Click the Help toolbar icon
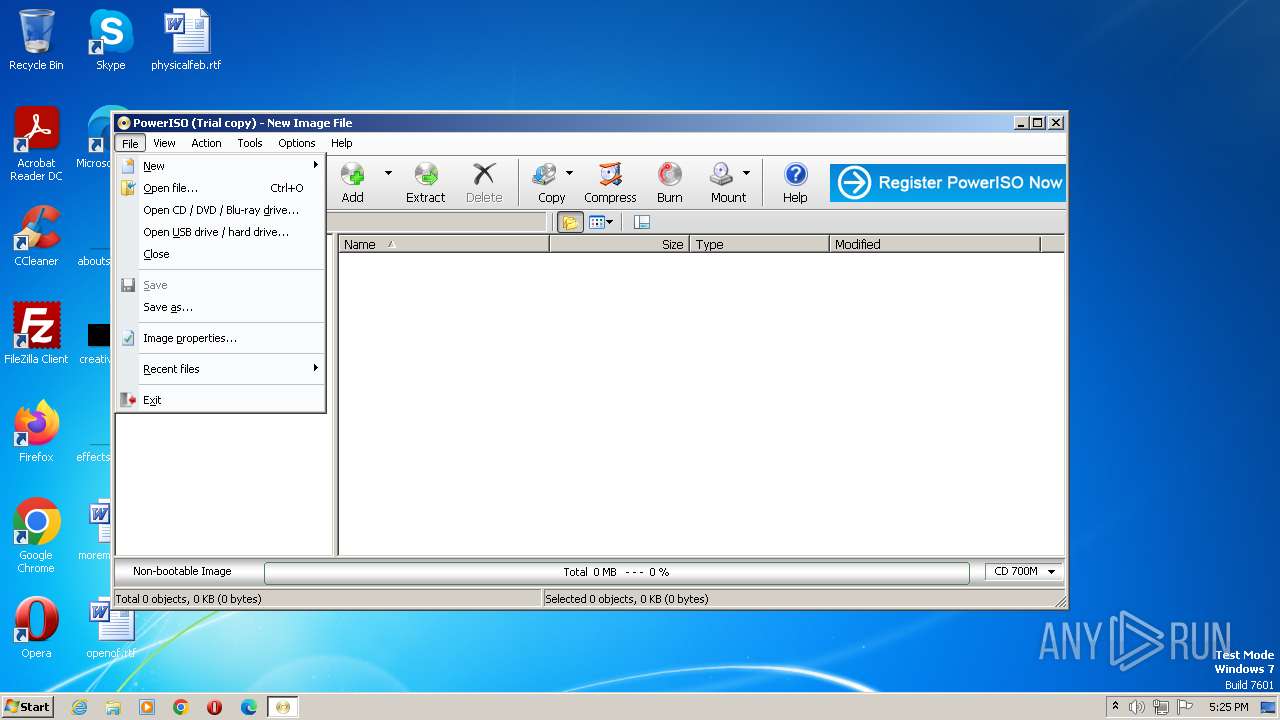This screenshot has width=1280, height=720. coord(795,183)
